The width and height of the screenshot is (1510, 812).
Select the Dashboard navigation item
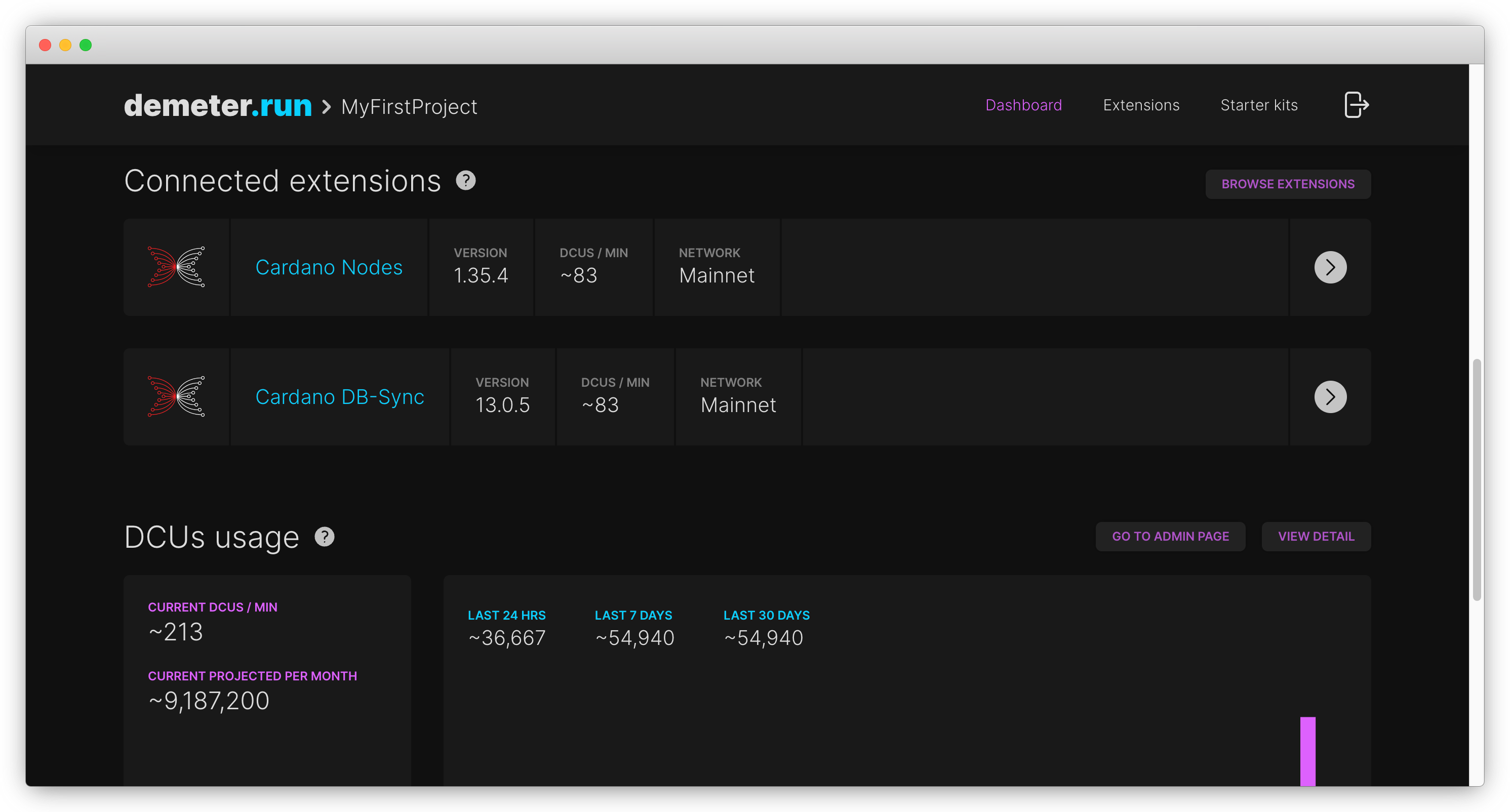(1023, 105)
